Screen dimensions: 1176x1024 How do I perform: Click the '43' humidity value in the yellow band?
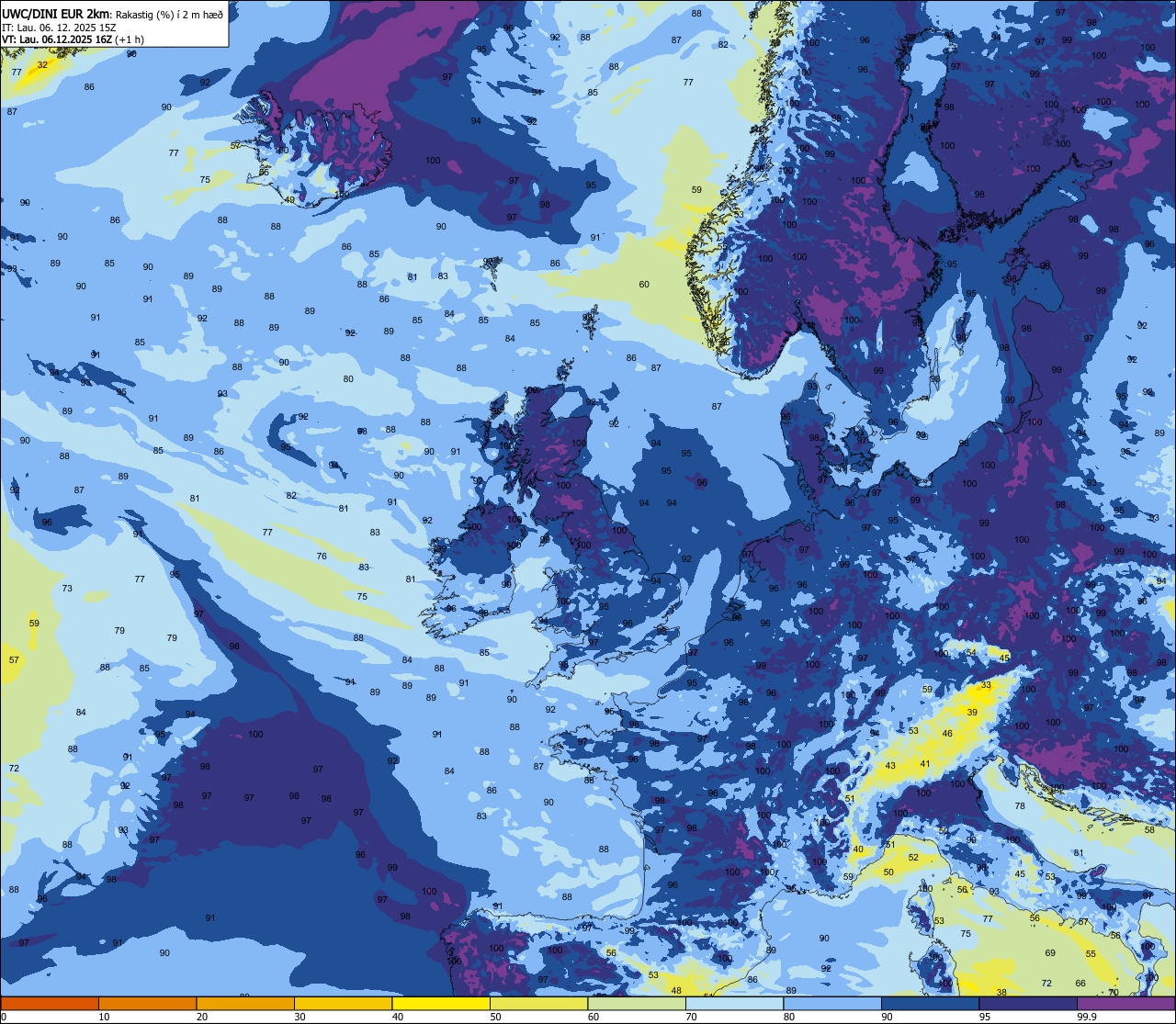890,766
